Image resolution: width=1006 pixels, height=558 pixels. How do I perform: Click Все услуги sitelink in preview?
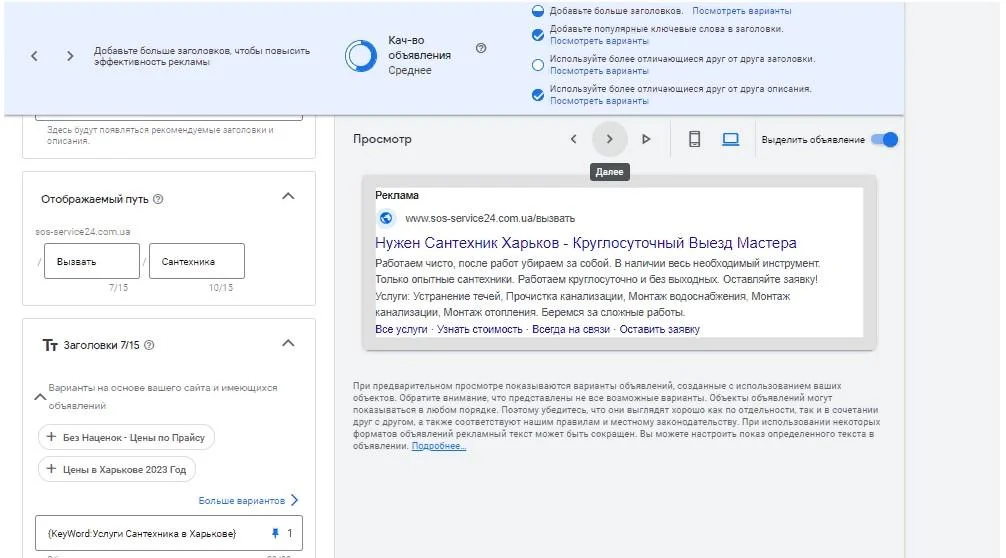click(x=401, y=329)
